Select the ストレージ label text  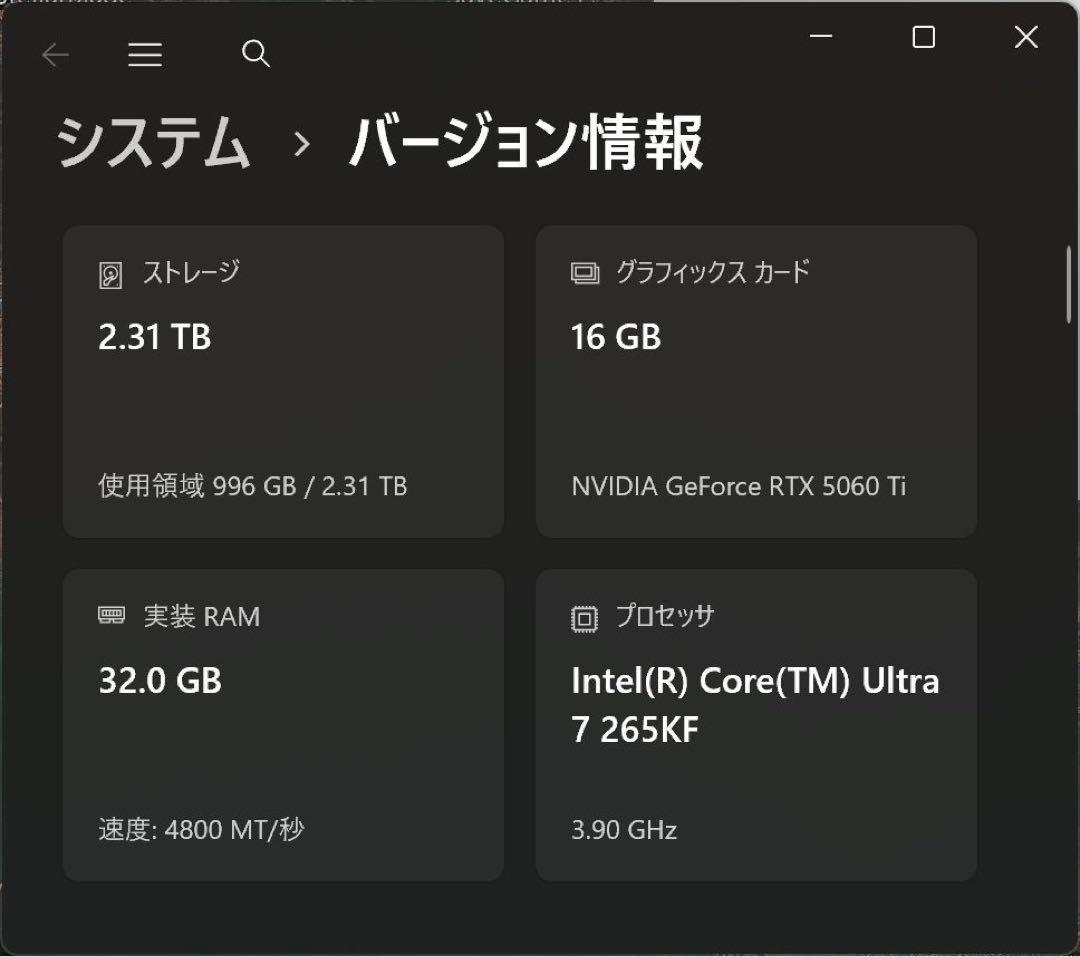[x=191, y=272]
